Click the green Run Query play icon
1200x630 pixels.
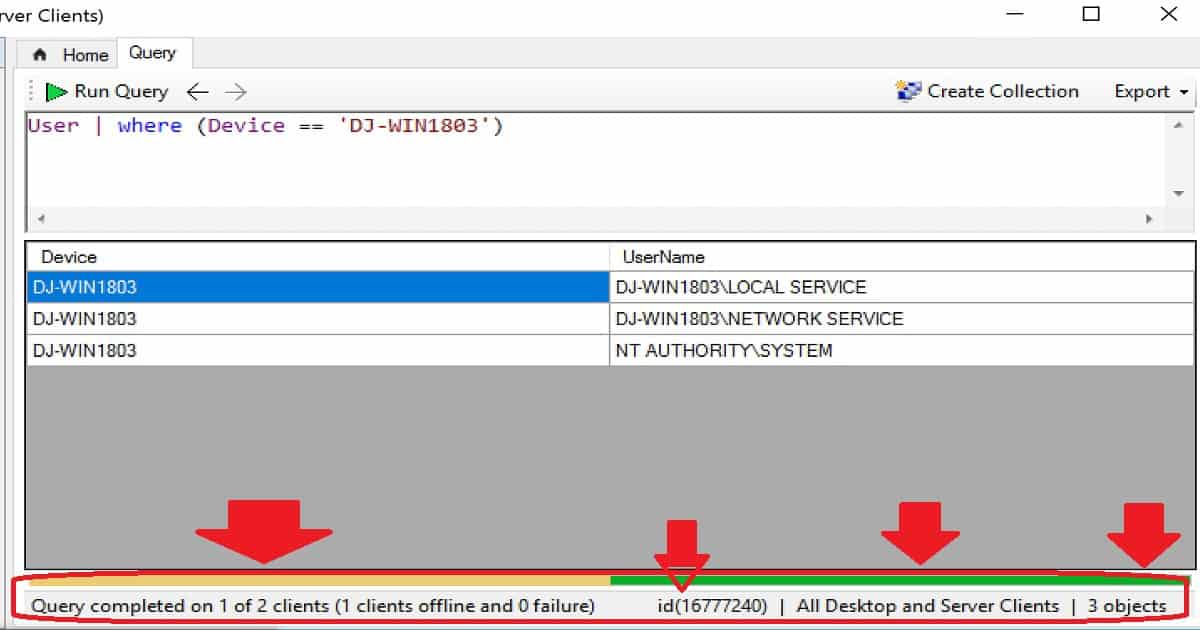click(x=56, y=92)
